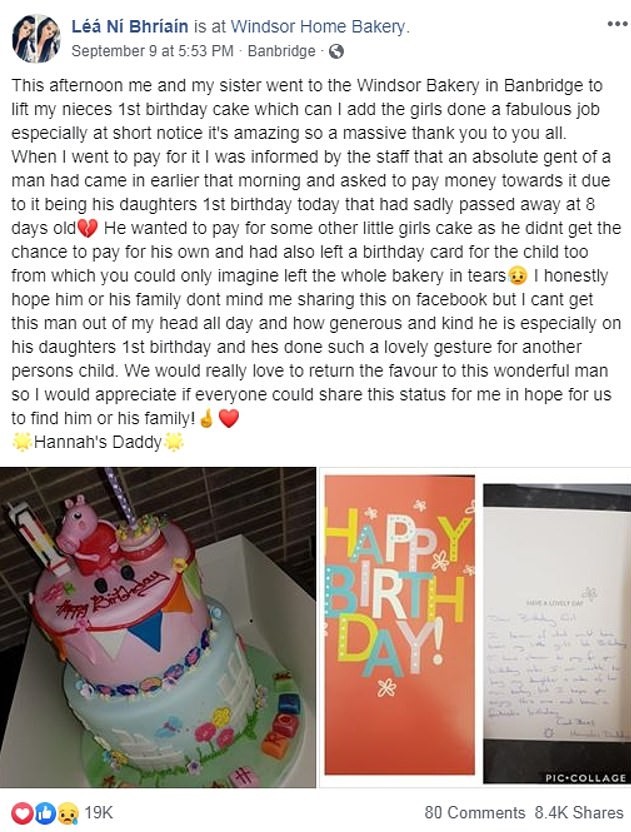Open the Peppa Pig birthday cake photo
631x832 pixels.
158,627
